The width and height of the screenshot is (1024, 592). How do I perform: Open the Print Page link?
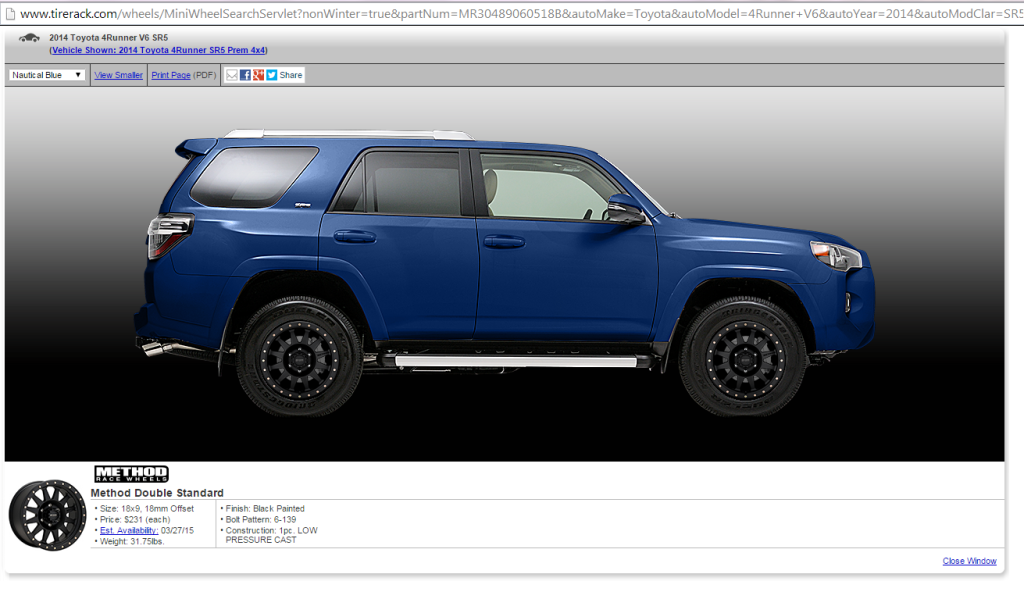coord(170,75)
